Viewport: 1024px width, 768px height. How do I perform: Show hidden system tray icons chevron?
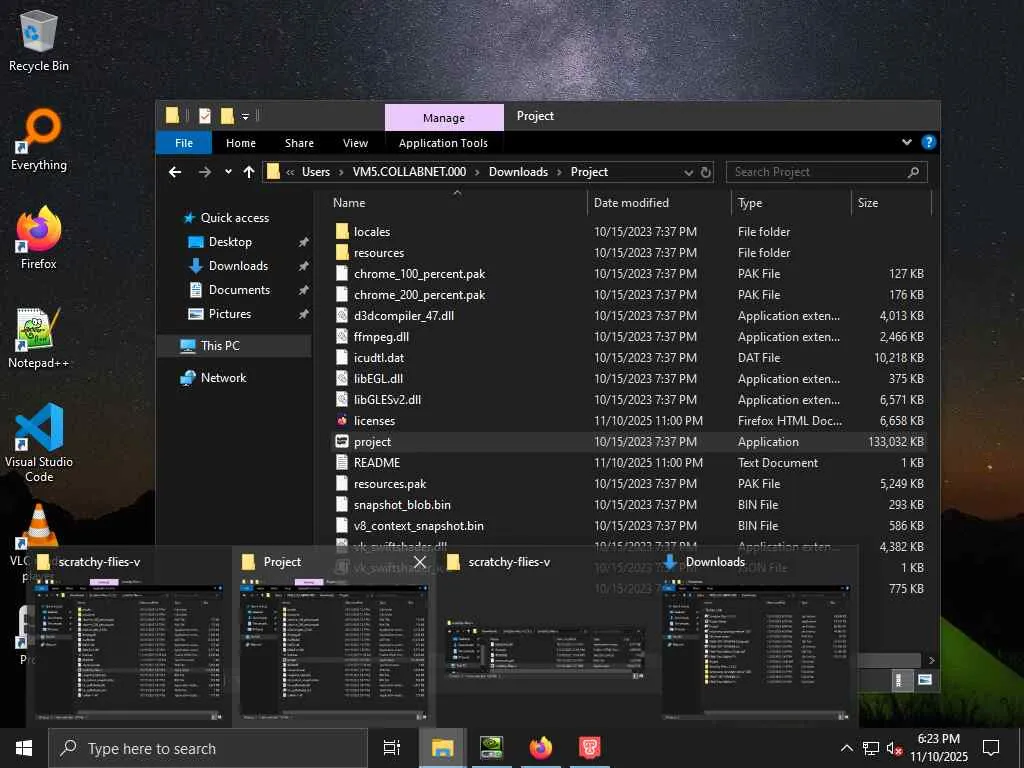(846, 748)
